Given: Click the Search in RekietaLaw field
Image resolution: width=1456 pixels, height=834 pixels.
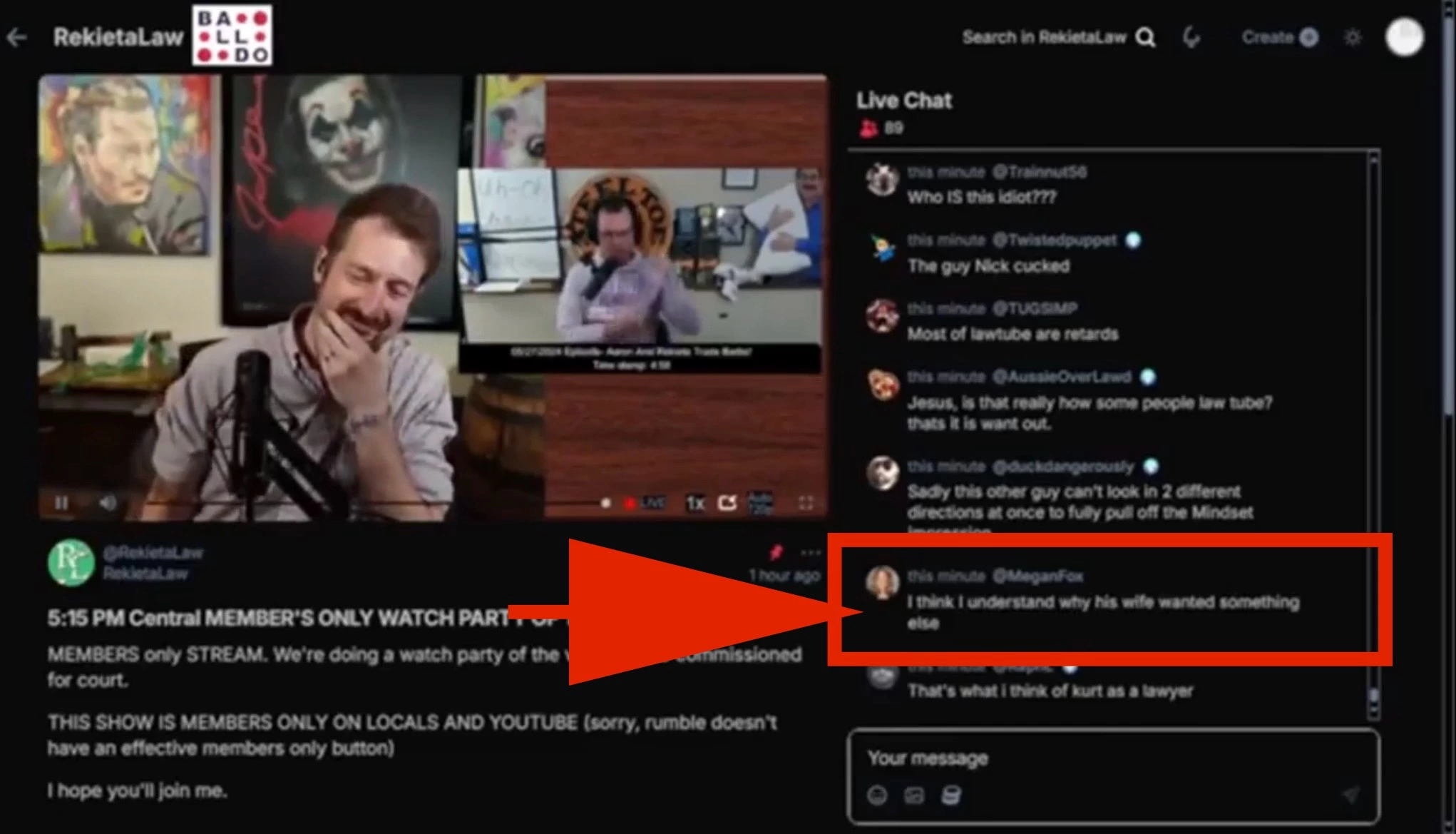Looking at the screenshot, I should click(1044, 37).
